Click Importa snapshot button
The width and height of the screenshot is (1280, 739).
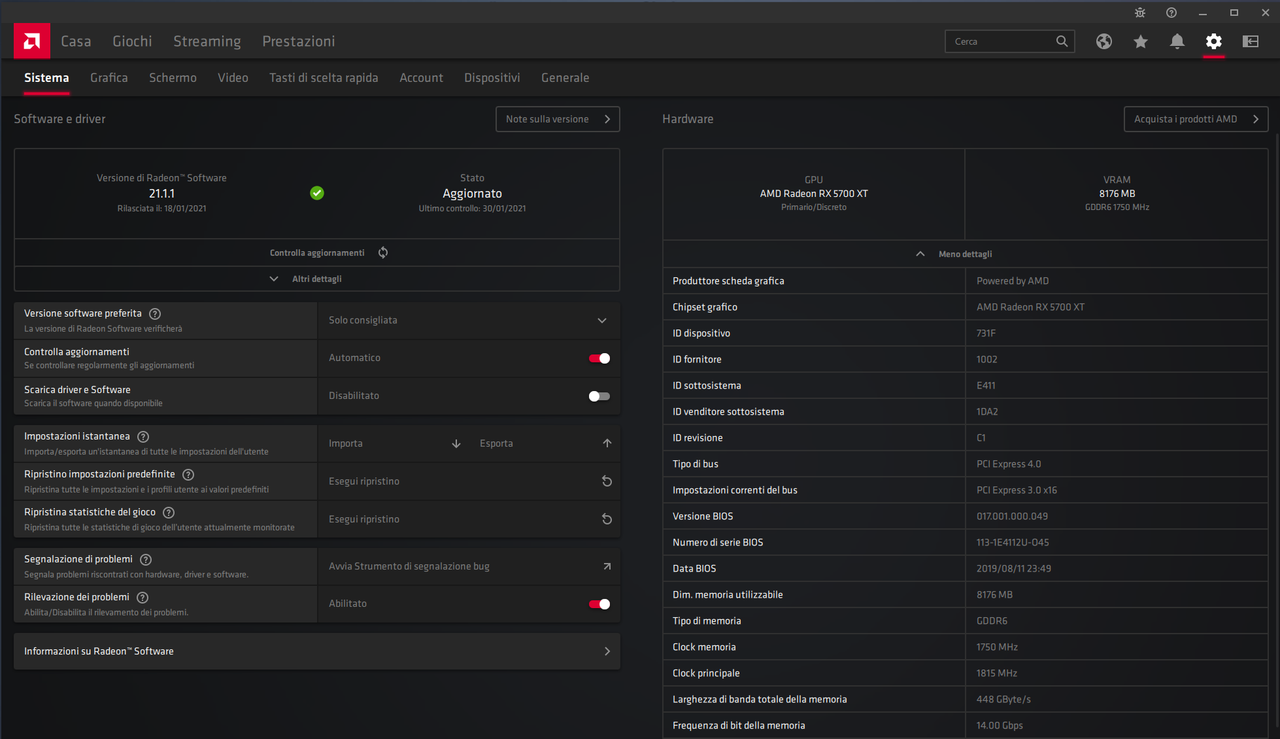click(x=394, y=443)
